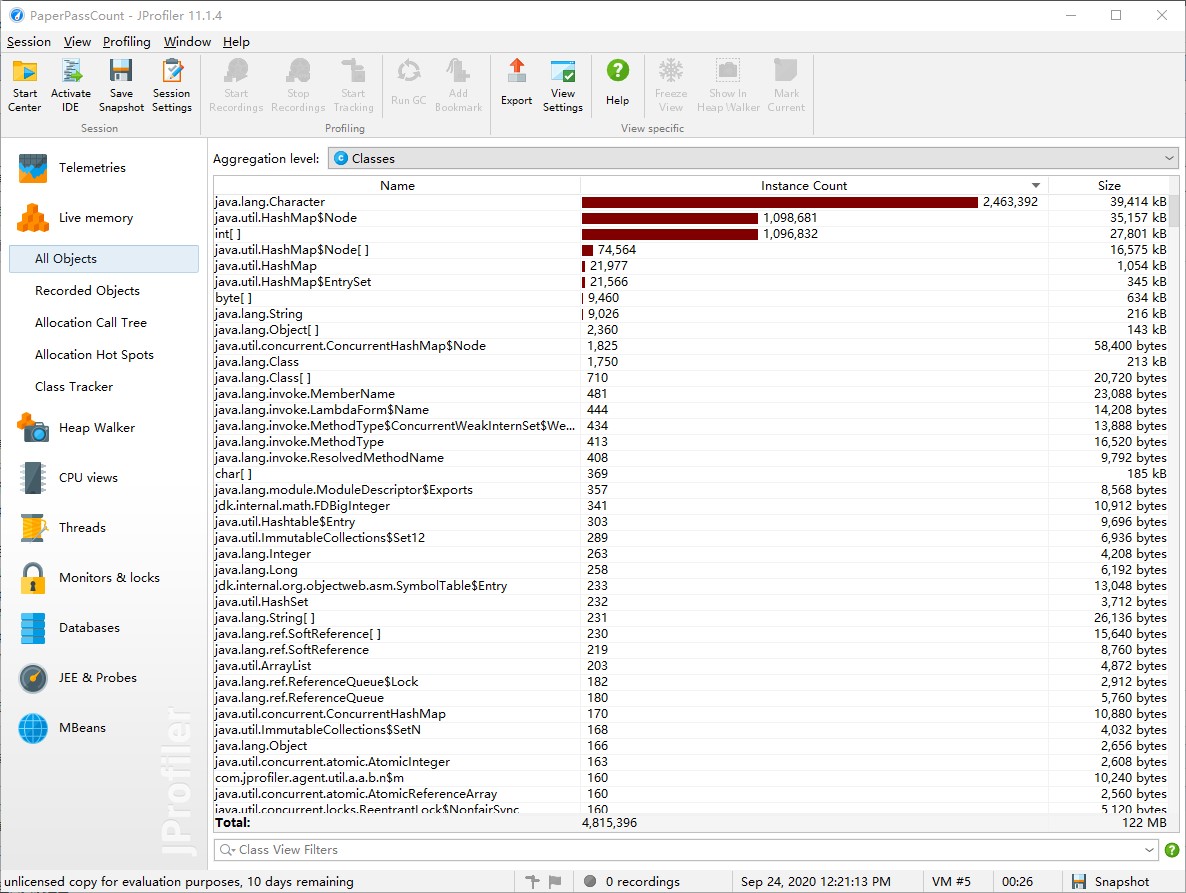This screenshot has width=1186, height=893.
Task: Click the Activate IDE icon
Action: [x=71, y=71]
